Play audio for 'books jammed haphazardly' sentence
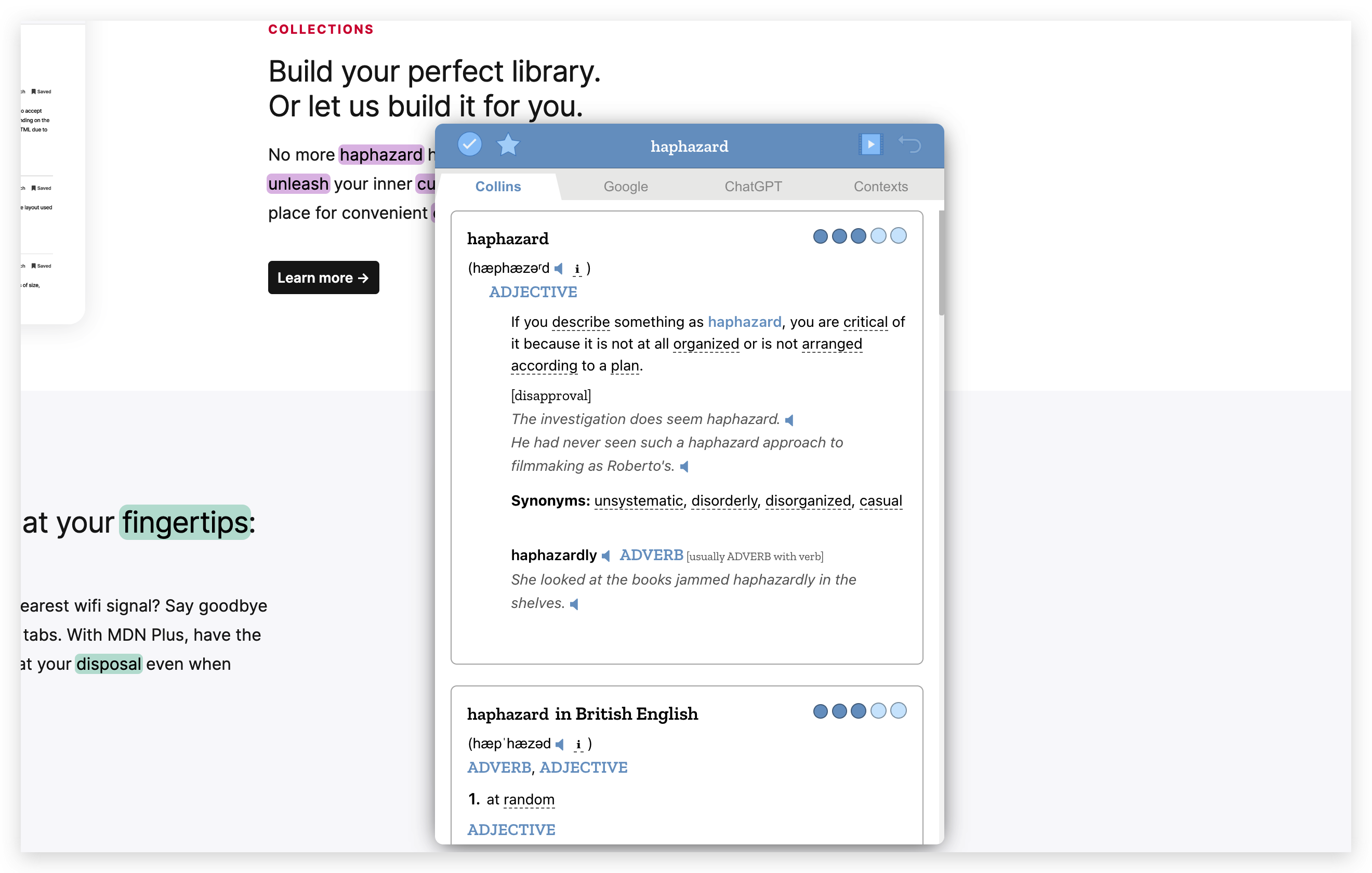1372x873 pixels. click(574, 604)
